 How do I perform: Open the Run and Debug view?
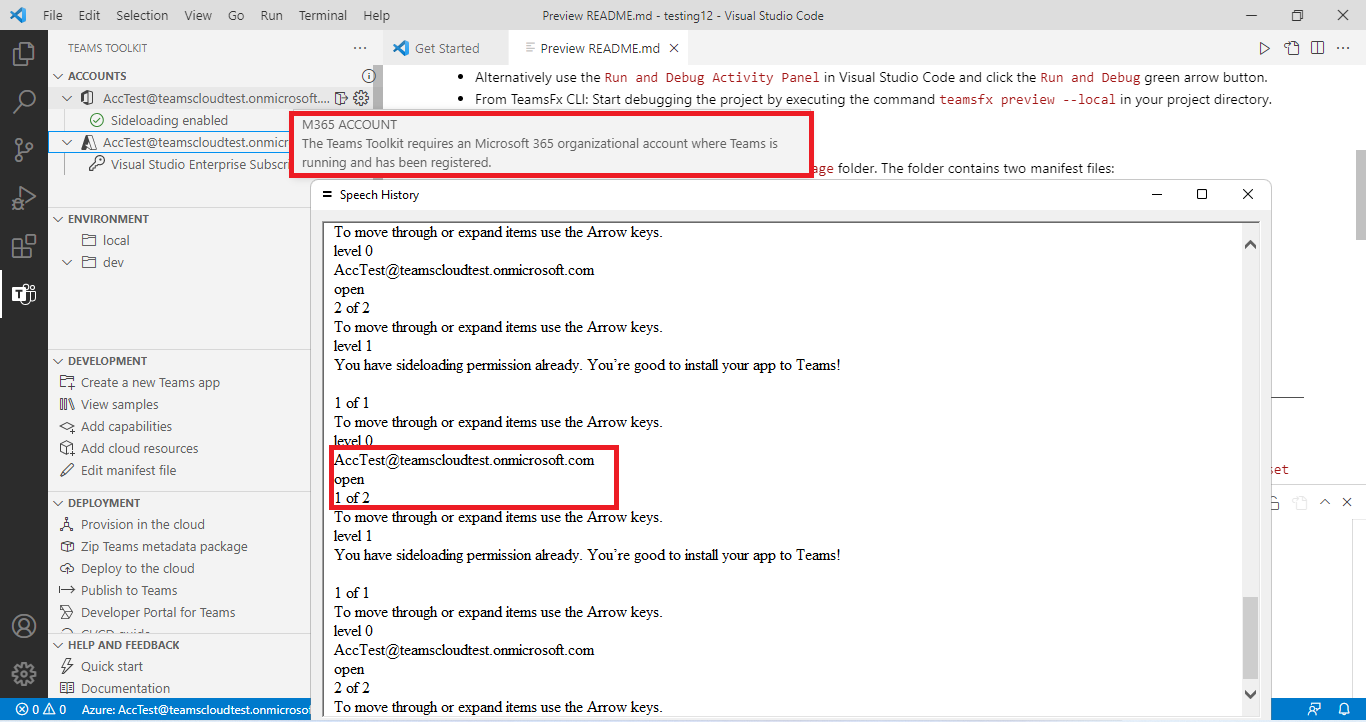[x=24, y=197]
